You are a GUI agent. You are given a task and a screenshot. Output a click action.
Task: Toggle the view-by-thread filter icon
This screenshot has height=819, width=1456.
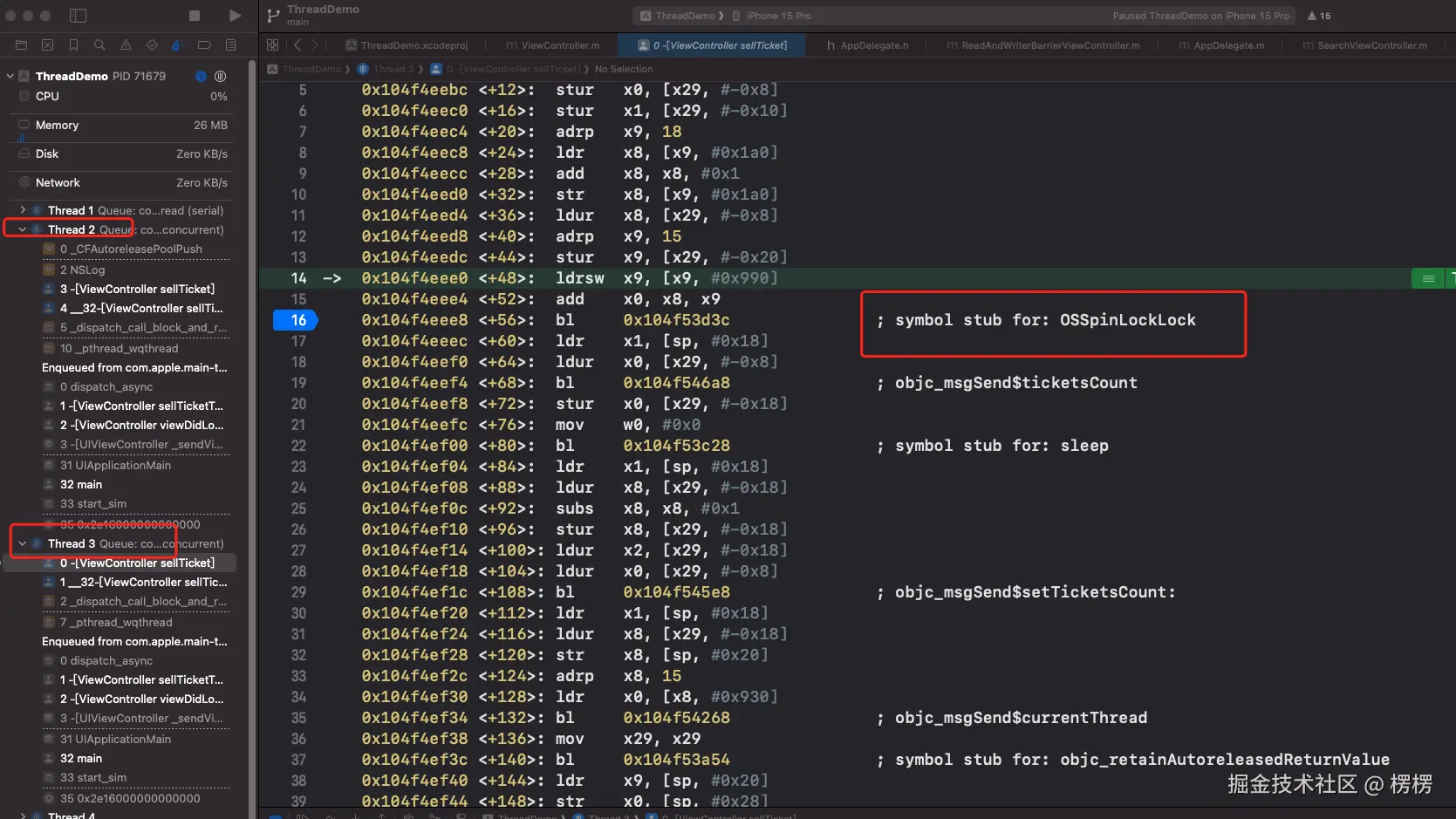[x=220, y=76]
